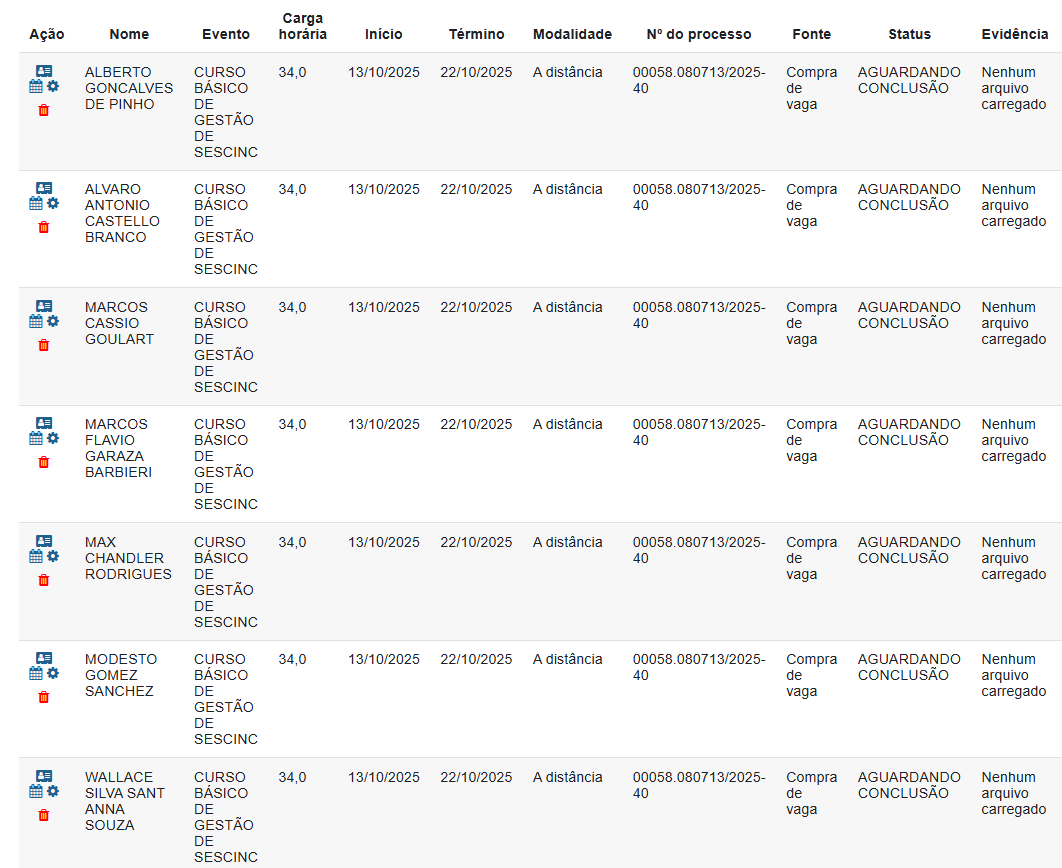
Task: Open ID card icon for Alberto Goncalves de Pinho
Action: tap(44, 71)
